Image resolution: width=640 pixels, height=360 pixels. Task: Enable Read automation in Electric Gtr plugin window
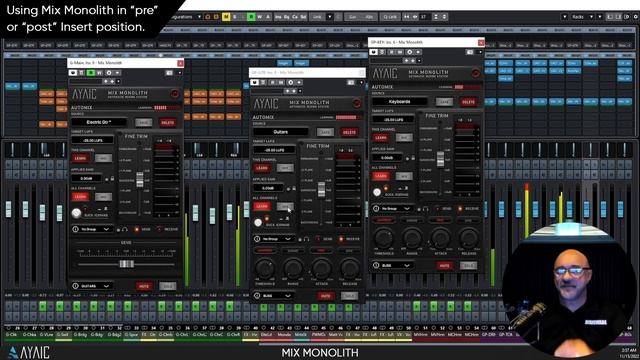click(x=91, y=73)
